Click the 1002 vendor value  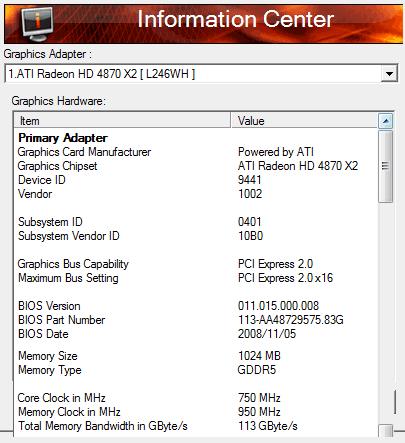pos(250,194)
